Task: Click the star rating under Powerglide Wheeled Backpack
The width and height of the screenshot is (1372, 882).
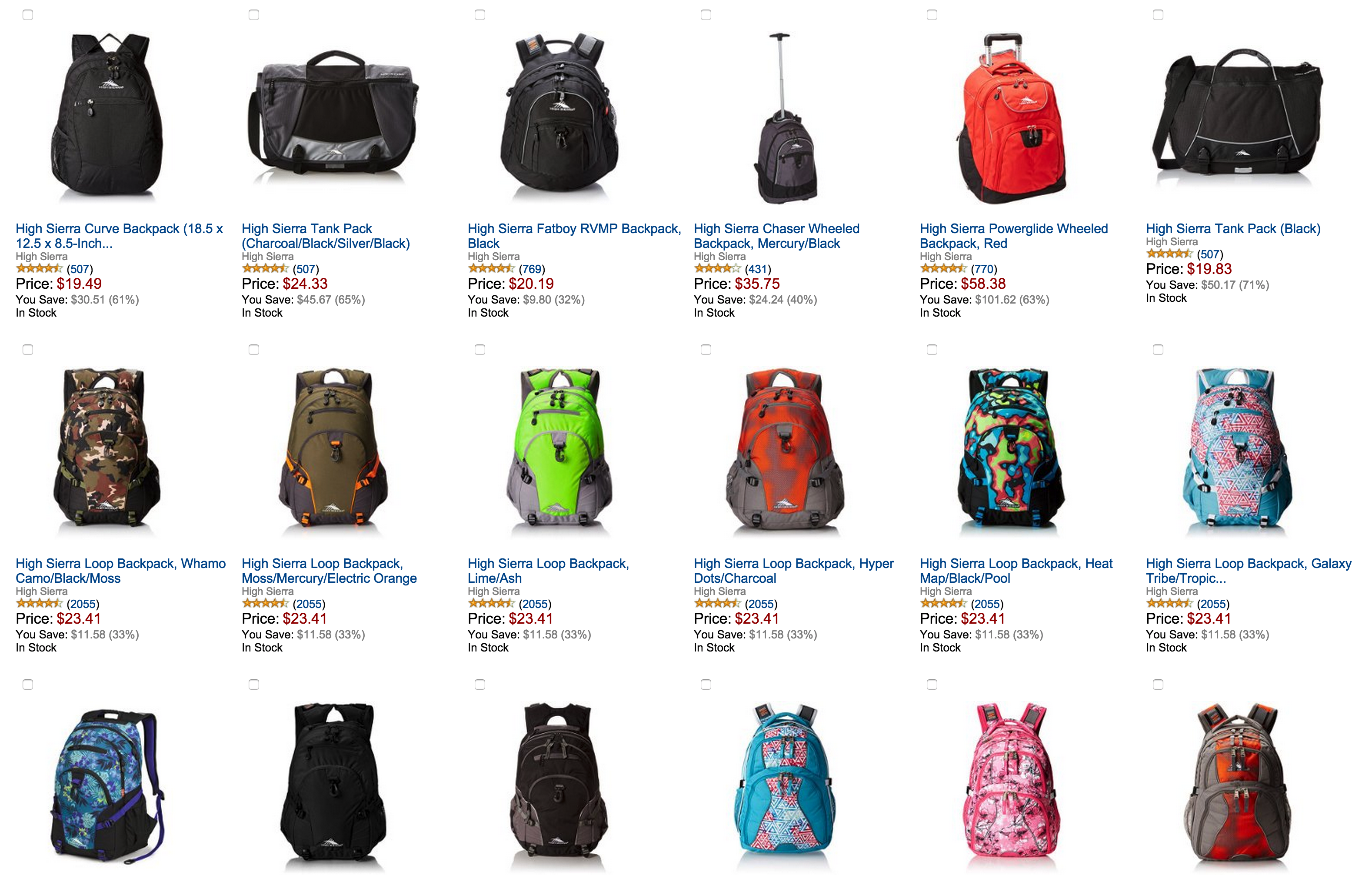Action: (943, 268)
